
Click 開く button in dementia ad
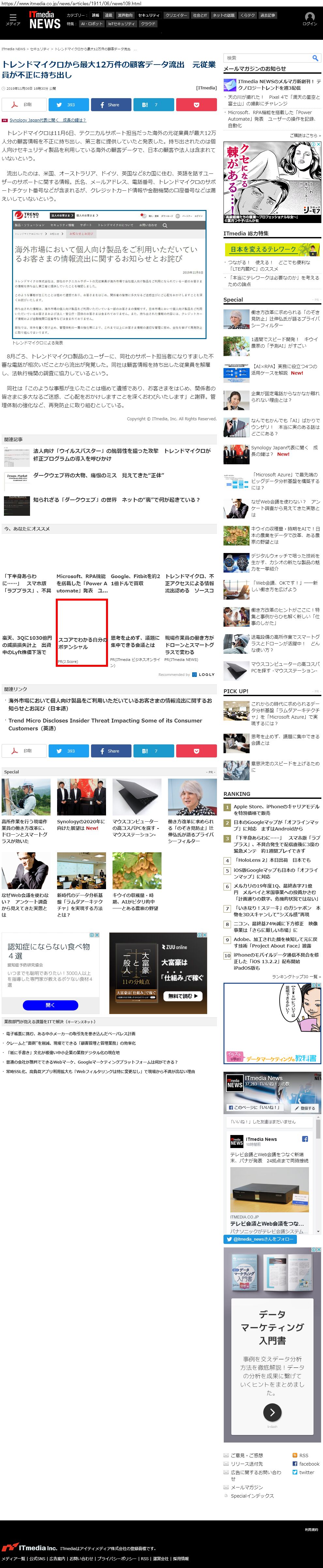51,1004
